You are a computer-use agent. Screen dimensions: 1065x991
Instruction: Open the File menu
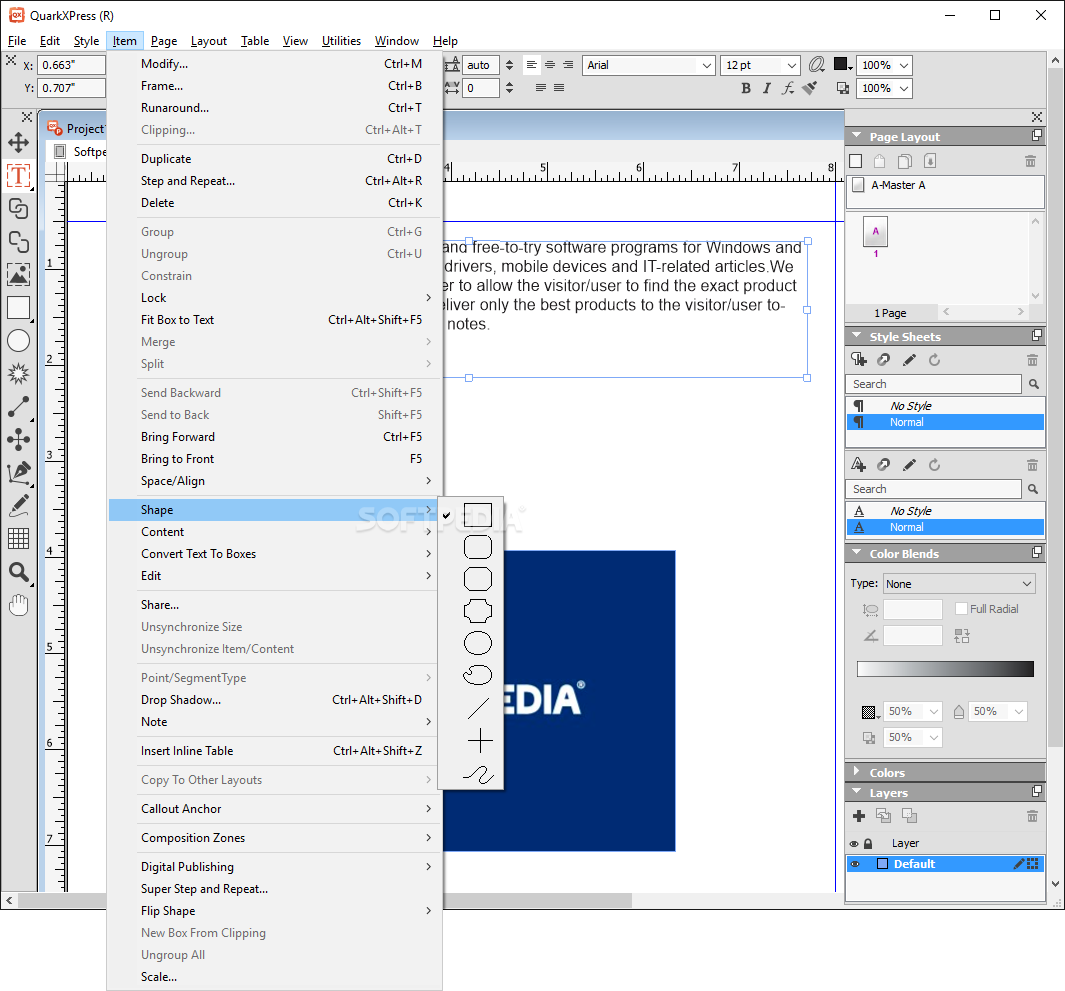17,41
